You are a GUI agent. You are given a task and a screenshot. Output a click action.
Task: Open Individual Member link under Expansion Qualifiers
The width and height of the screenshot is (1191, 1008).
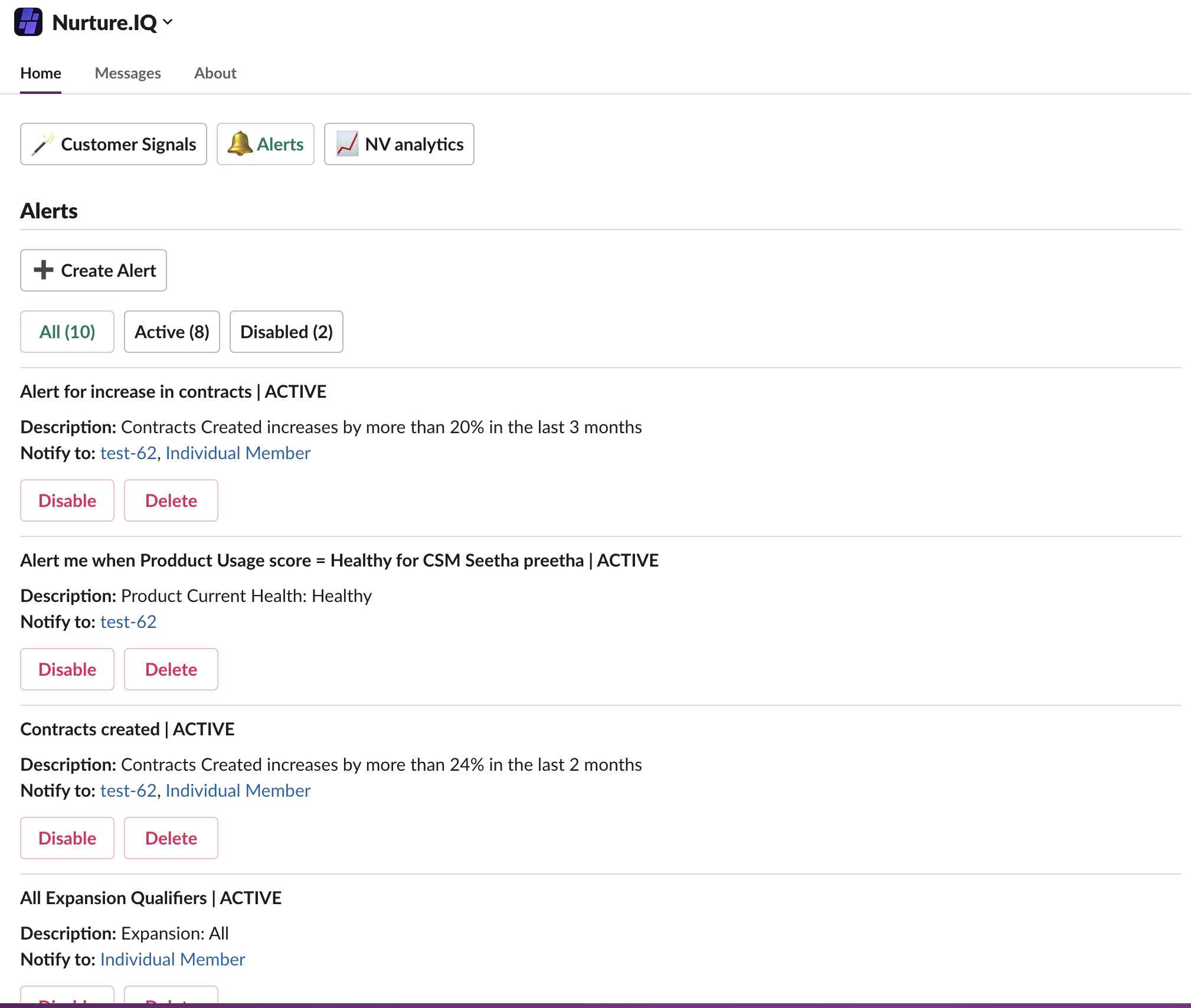(x=172, y=959)
